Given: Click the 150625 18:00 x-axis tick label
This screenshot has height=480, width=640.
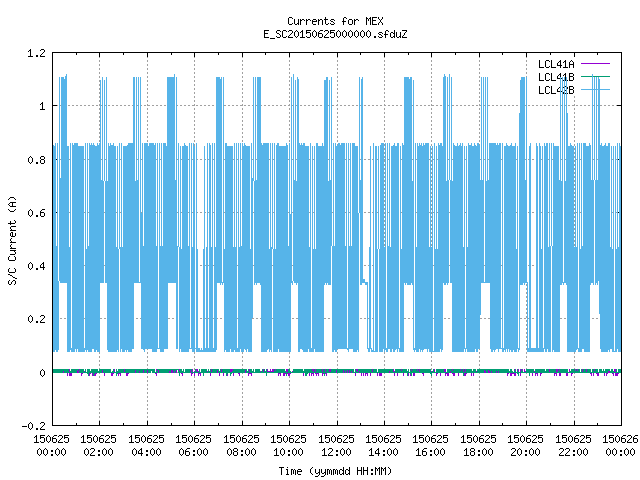Looking at the screenshot, I should click(478, 446).
